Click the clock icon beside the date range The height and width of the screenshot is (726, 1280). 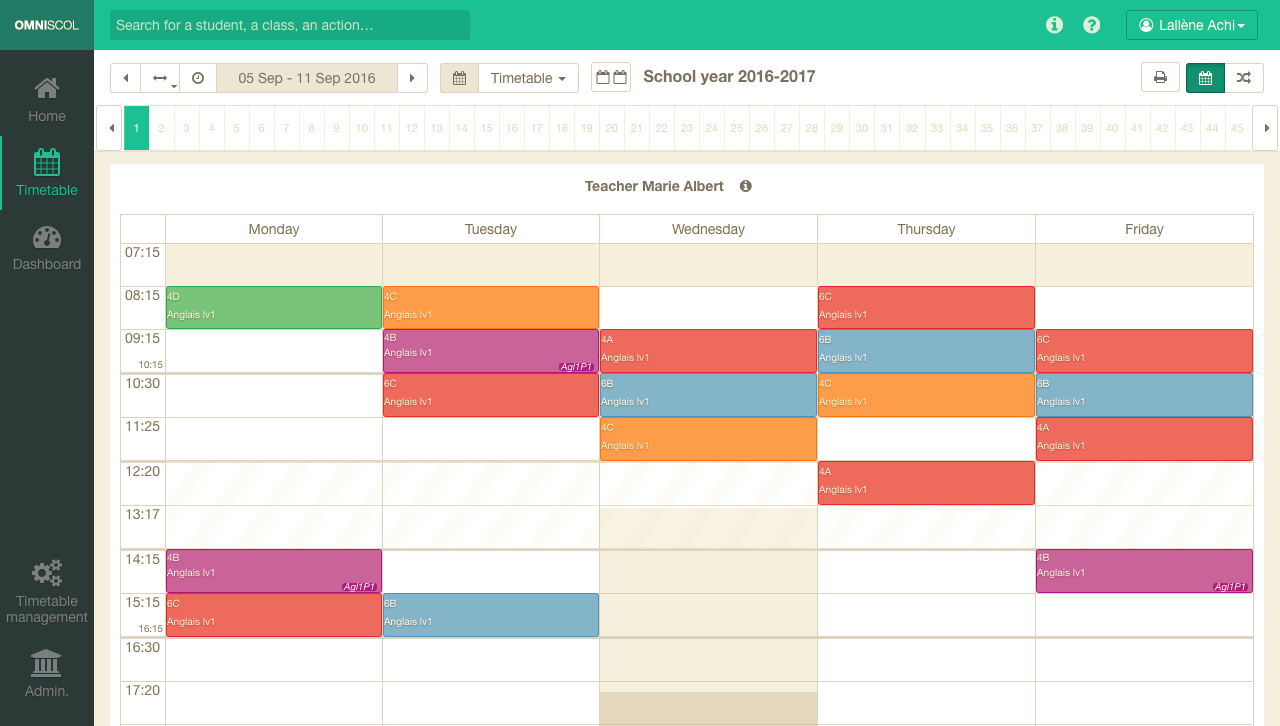[x=198, y=78]
